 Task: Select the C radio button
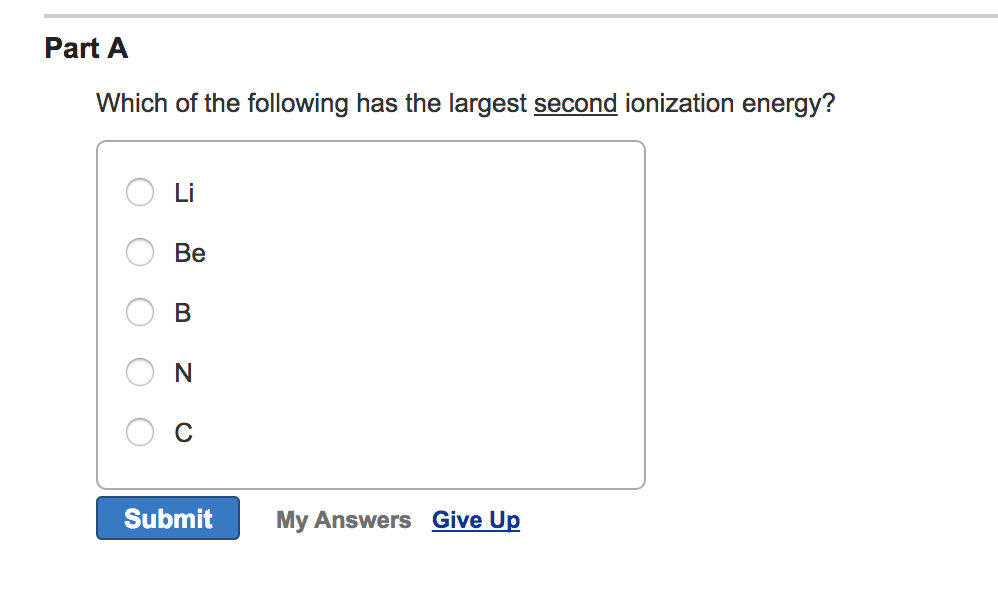point(140,432)
